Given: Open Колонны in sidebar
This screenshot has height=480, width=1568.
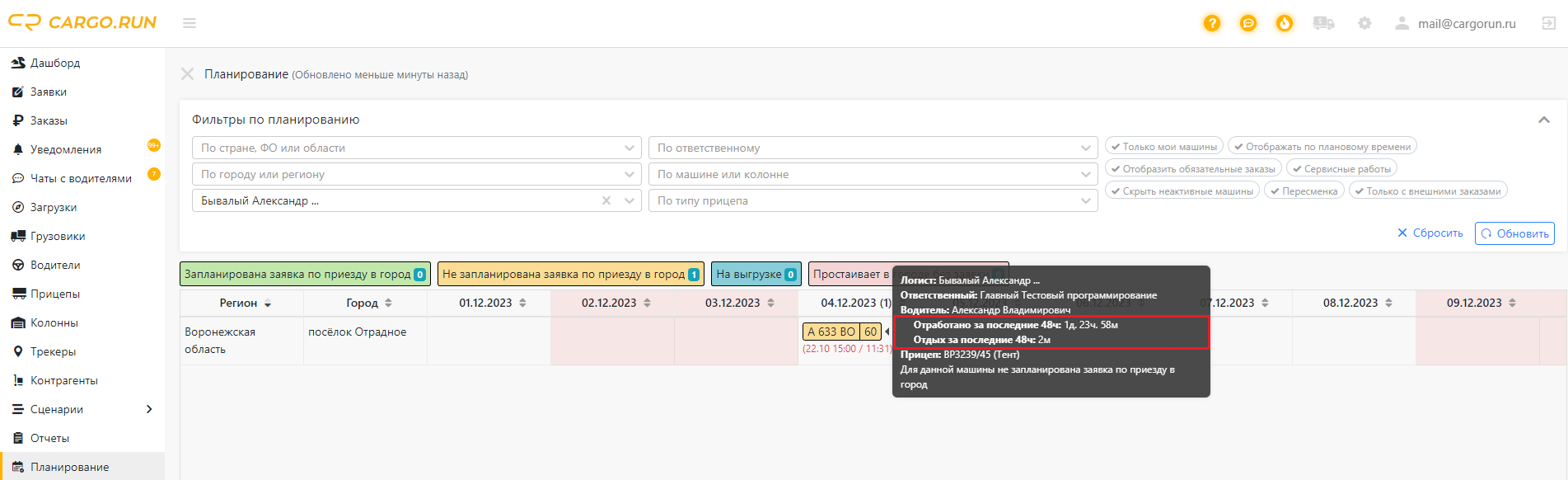Looking at the screenshot, I should tap(82, 322).
